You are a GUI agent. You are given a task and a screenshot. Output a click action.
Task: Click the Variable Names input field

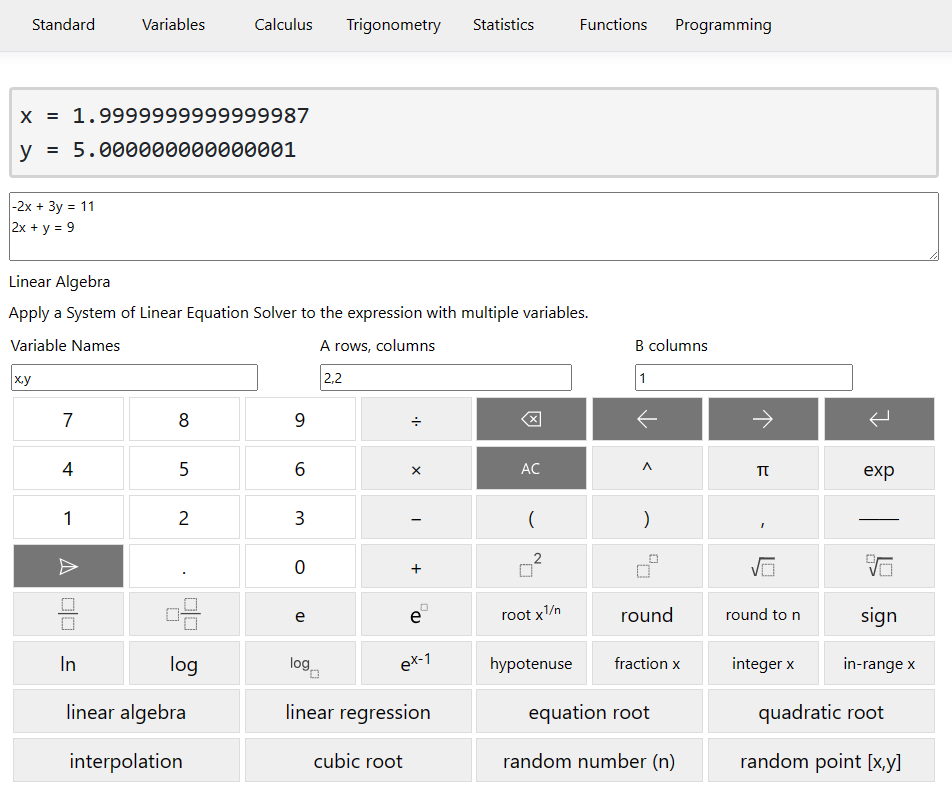(134, 377)
